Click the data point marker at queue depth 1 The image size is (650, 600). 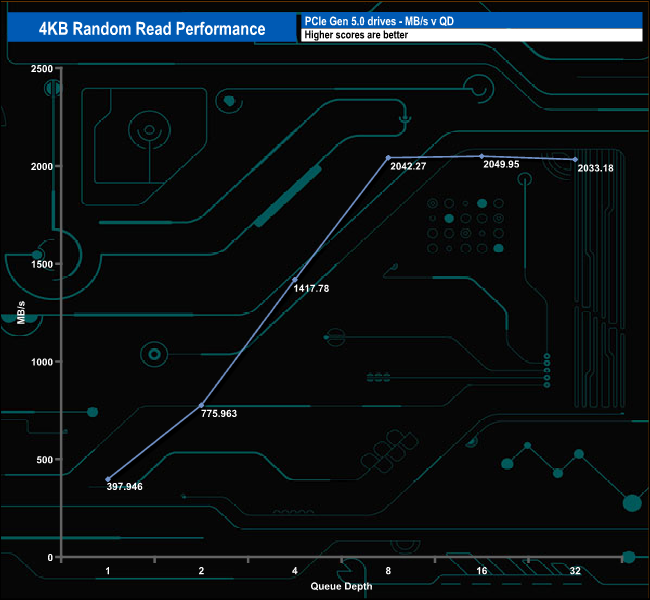108,479
